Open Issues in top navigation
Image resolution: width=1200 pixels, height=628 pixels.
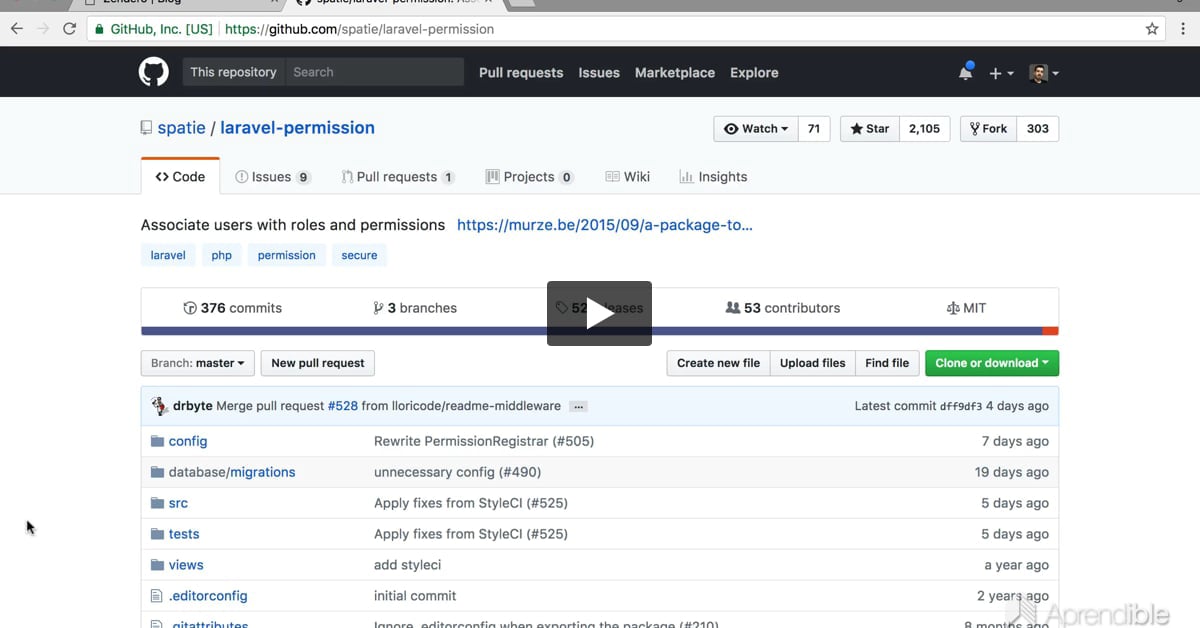click(599, 73)
